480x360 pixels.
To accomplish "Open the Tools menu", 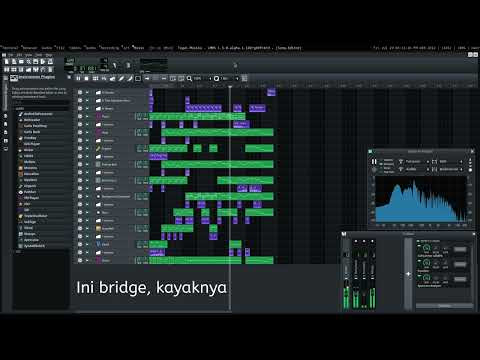I will (39, 55).
